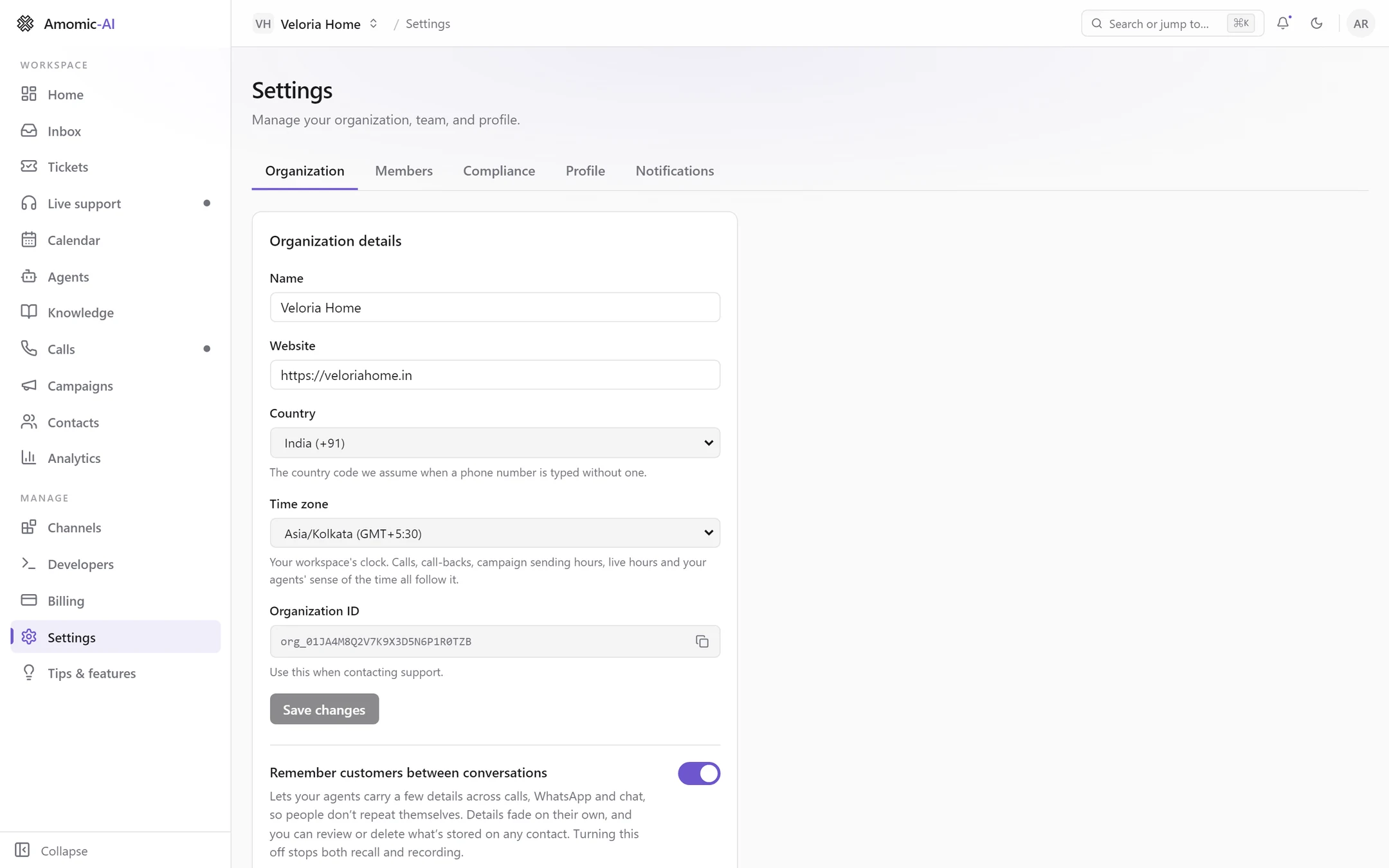Click the search magnifier icon
Screen dimensions: 1389x868
pos(1097,24)
